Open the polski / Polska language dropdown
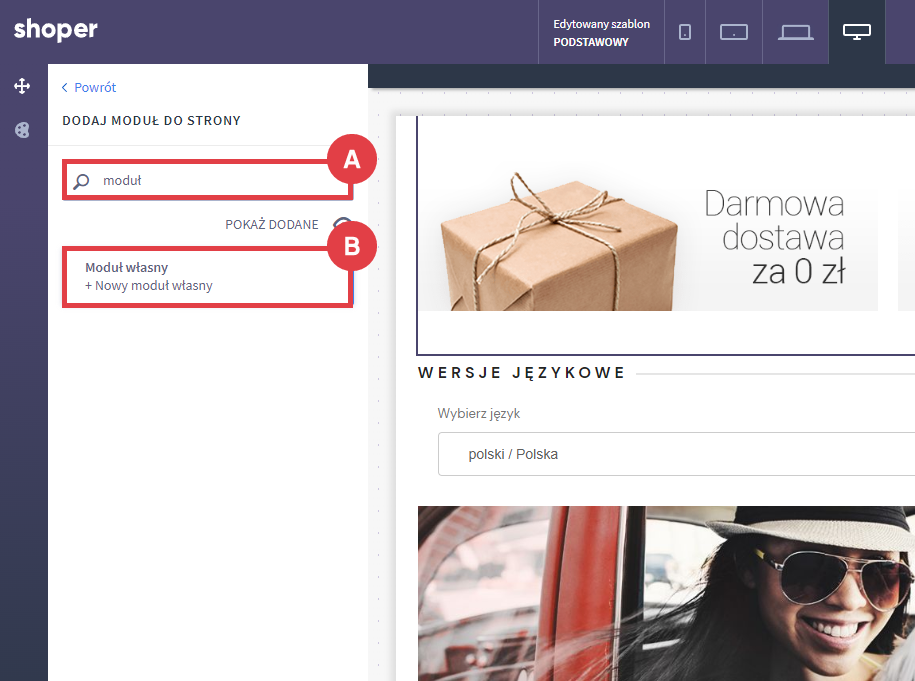This screenshot has width=915, height=681. coord(676,454)
